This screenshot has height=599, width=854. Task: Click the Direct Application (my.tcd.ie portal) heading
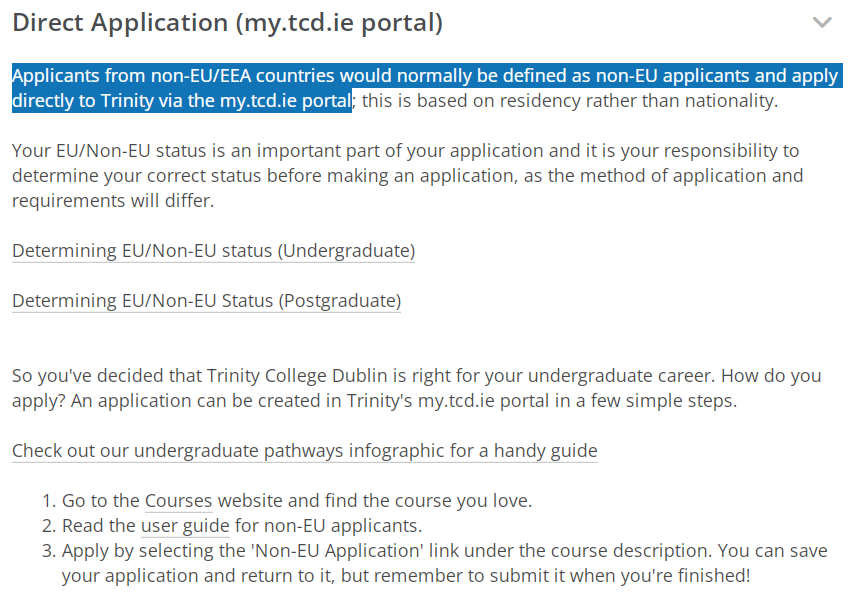pos(227,23)
